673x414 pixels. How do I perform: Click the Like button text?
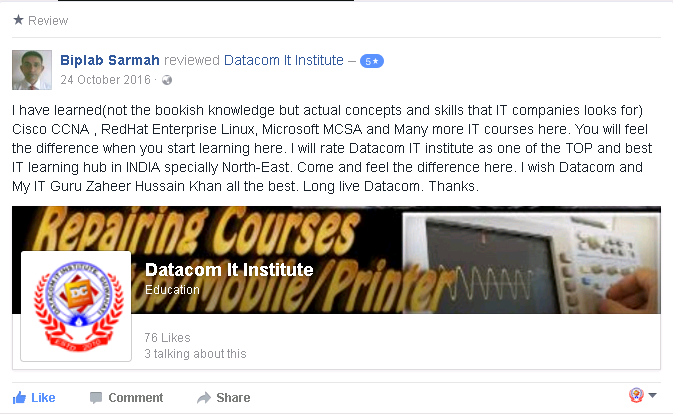[43, 398]
